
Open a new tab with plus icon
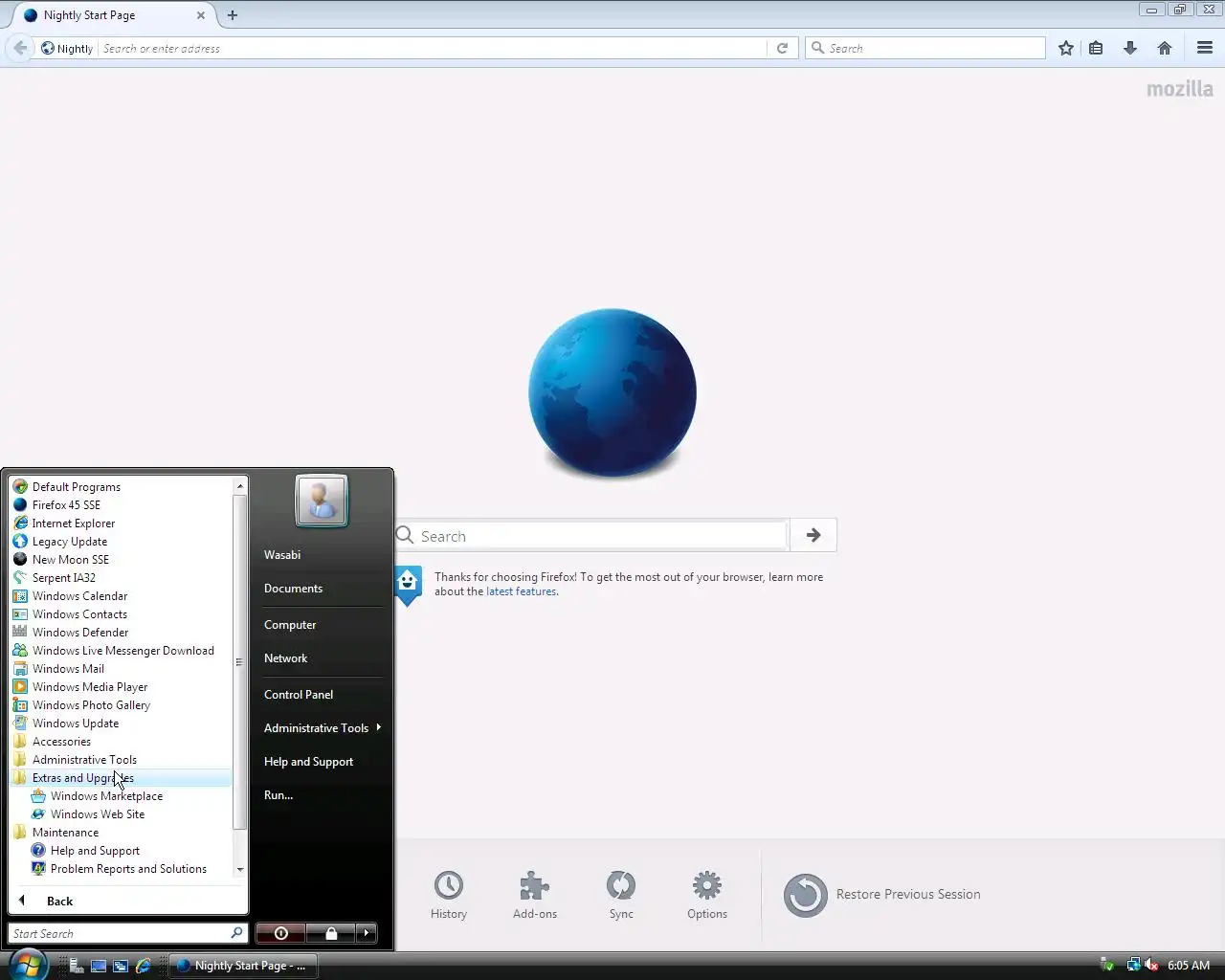click(x=233, y=15)
